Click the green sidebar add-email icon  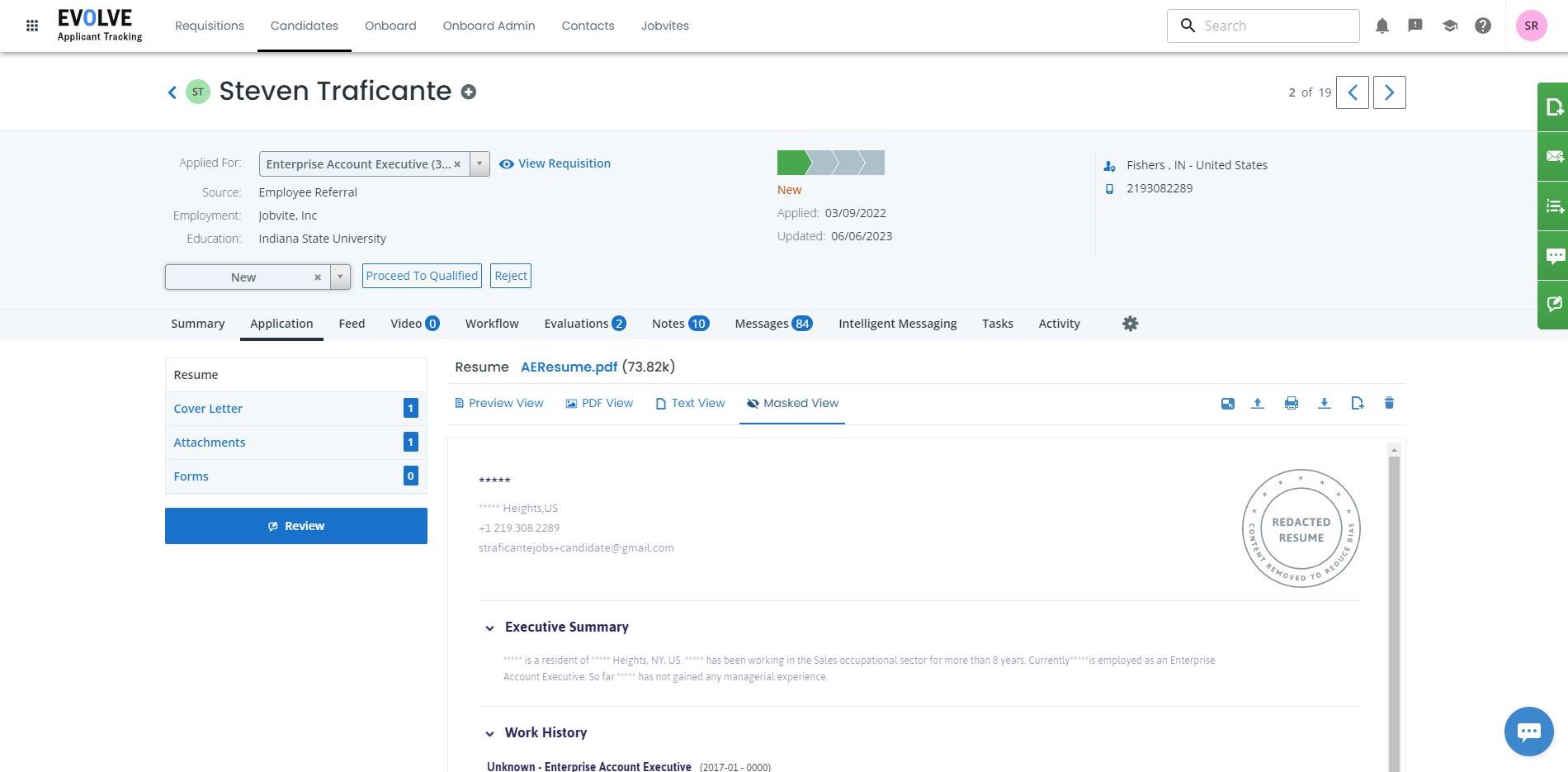(1554, 157)
